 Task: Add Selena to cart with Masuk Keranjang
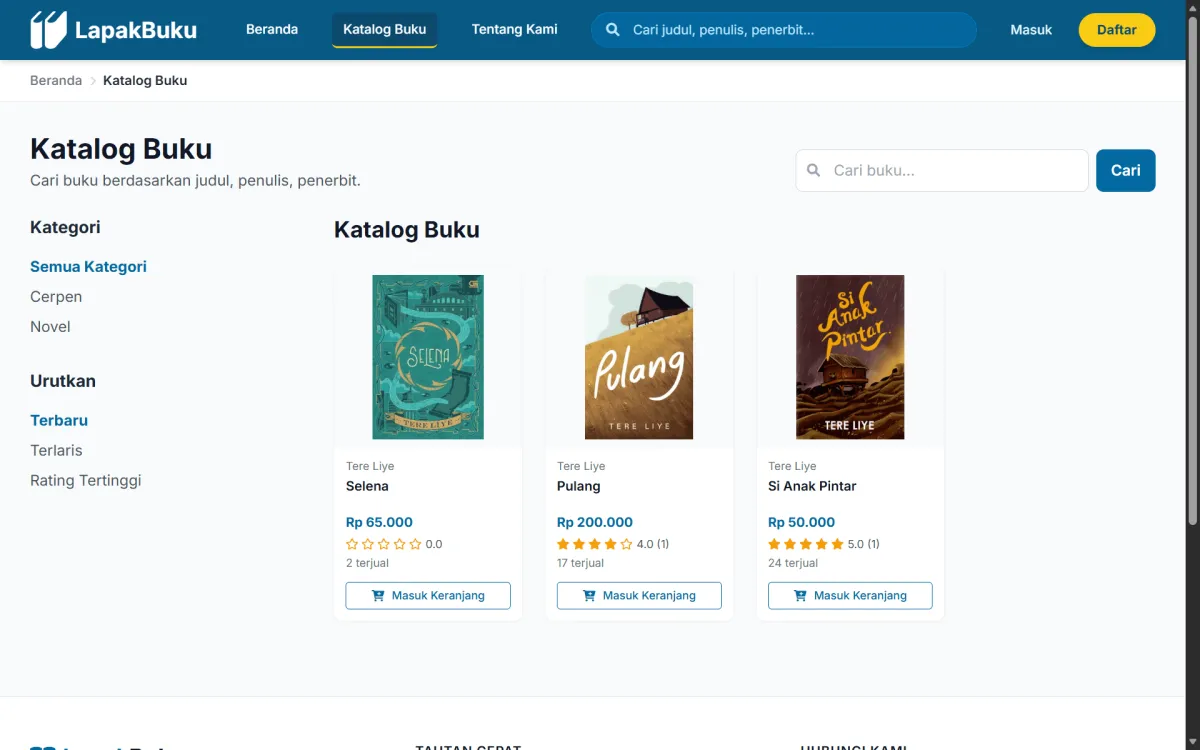point(428,596)
